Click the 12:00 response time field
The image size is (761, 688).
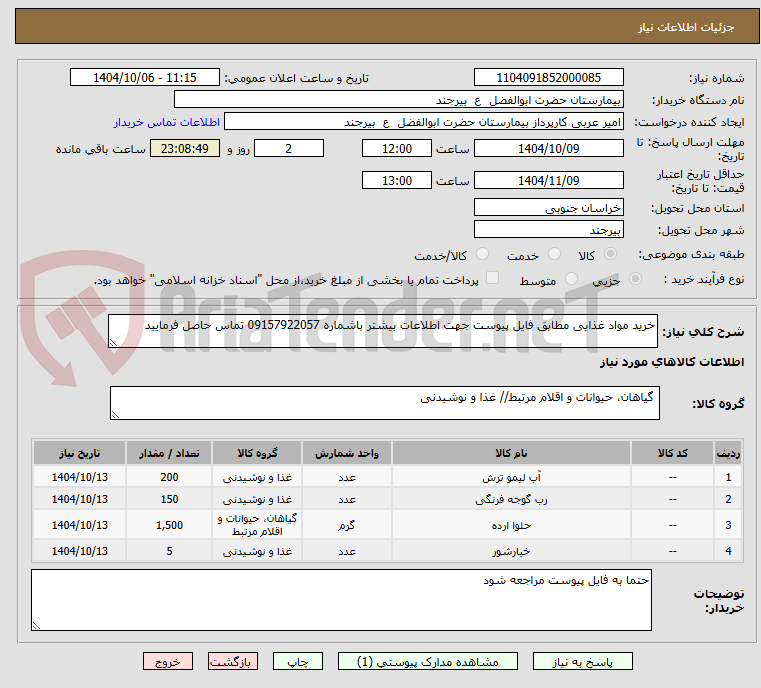[396, 149]
